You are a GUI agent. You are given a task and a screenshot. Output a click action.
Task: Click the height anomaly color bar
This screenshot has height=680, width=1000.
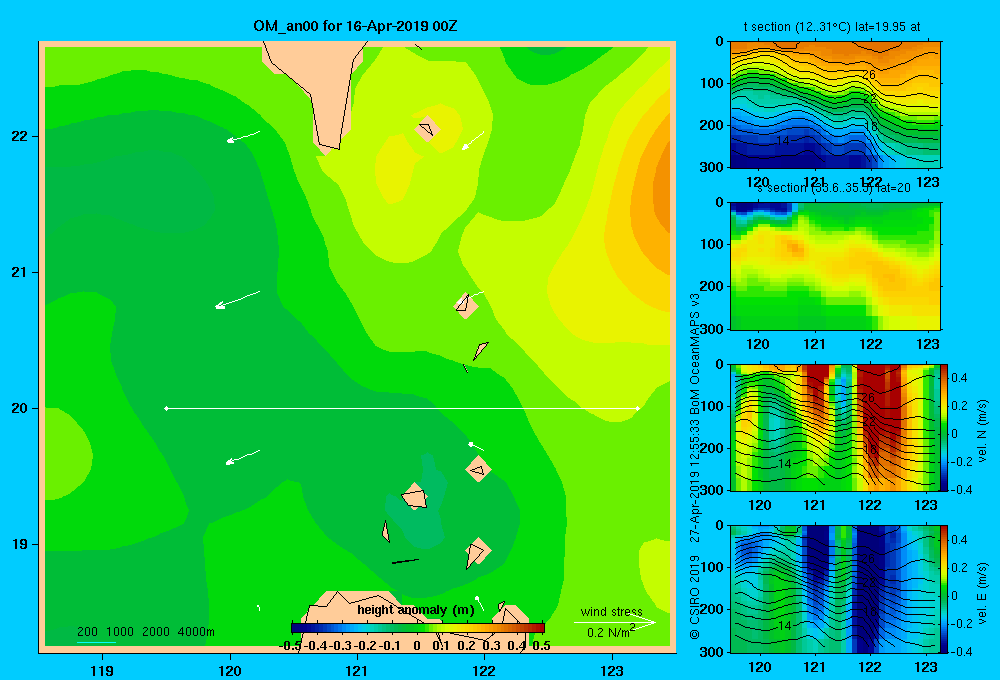click(418, 628)
